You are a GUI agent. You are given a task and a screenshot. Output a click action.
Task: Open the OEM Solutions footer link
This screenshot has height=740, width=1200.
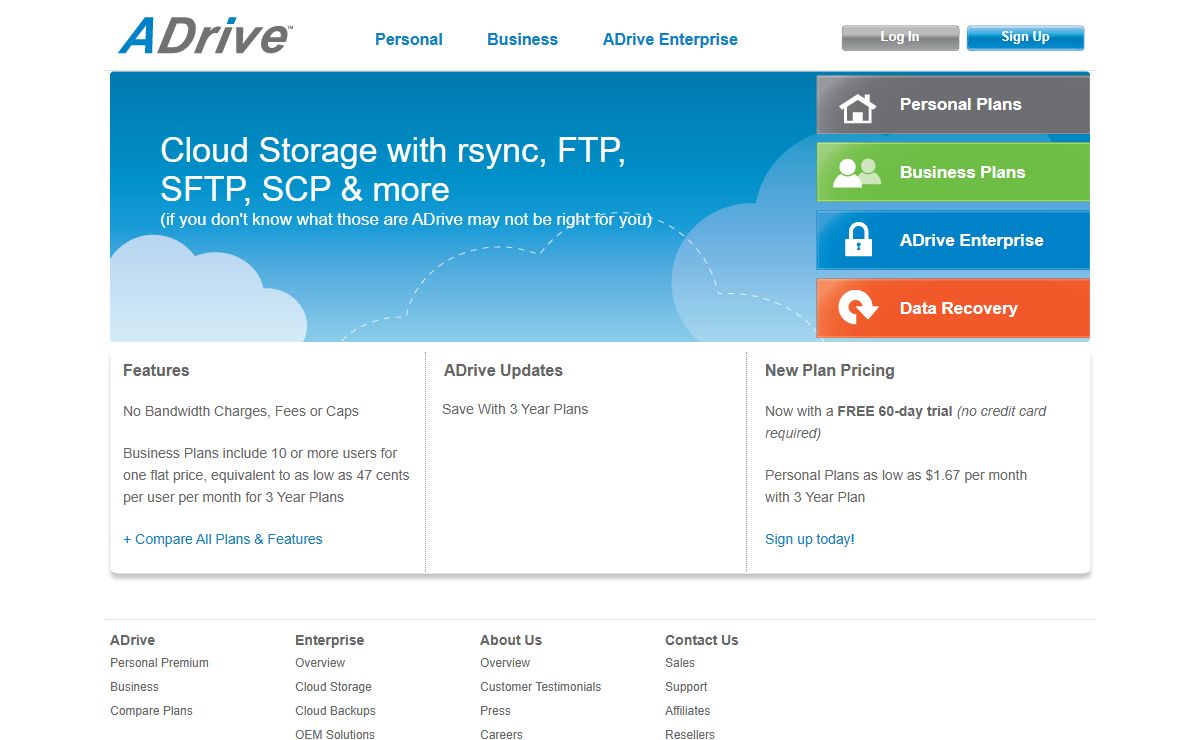pos(335,734)
